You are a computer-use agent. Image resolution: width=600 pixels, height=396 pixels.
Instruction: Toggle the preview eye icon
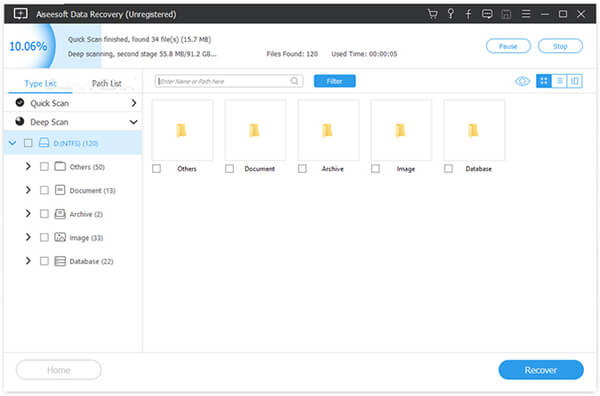pos(522,81)
